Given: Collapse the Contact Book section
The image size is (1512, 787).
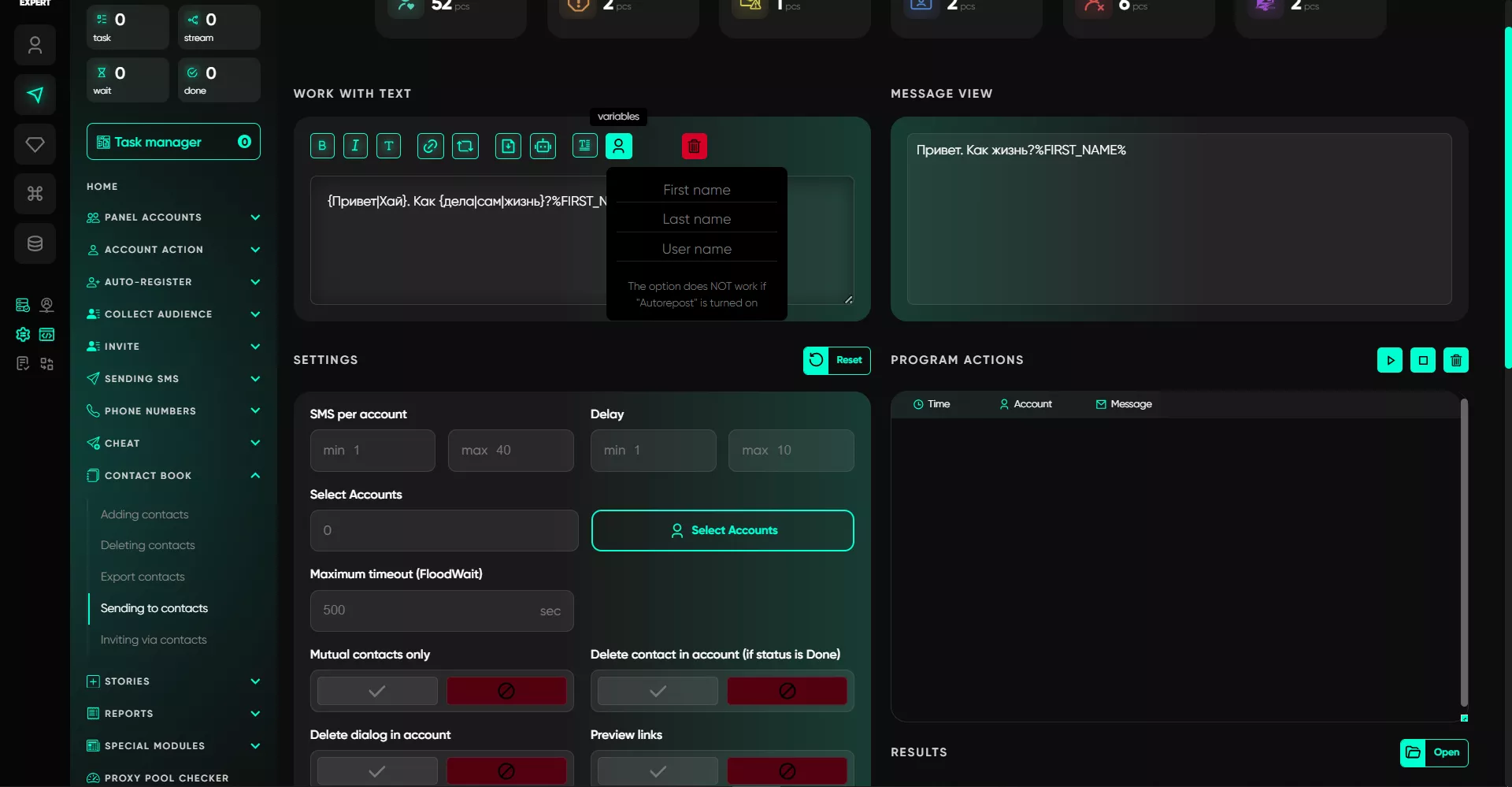Looking at the screenshot, I should tap(173, 476).
